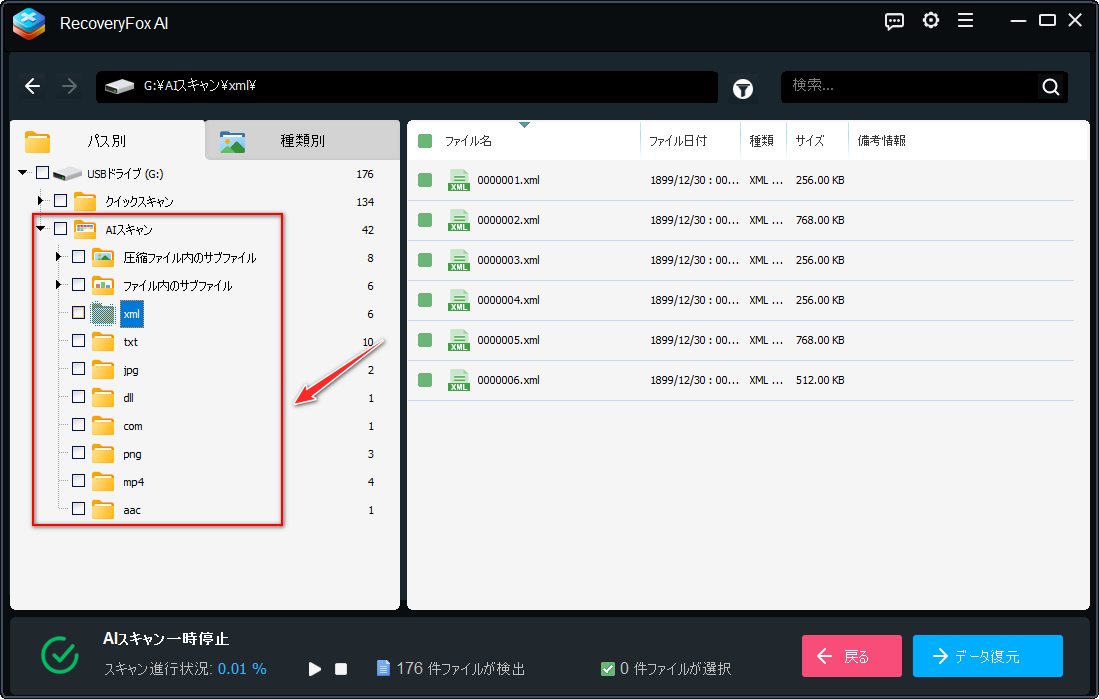Switch to the 種類別 tab

click(x=301, y=141)
